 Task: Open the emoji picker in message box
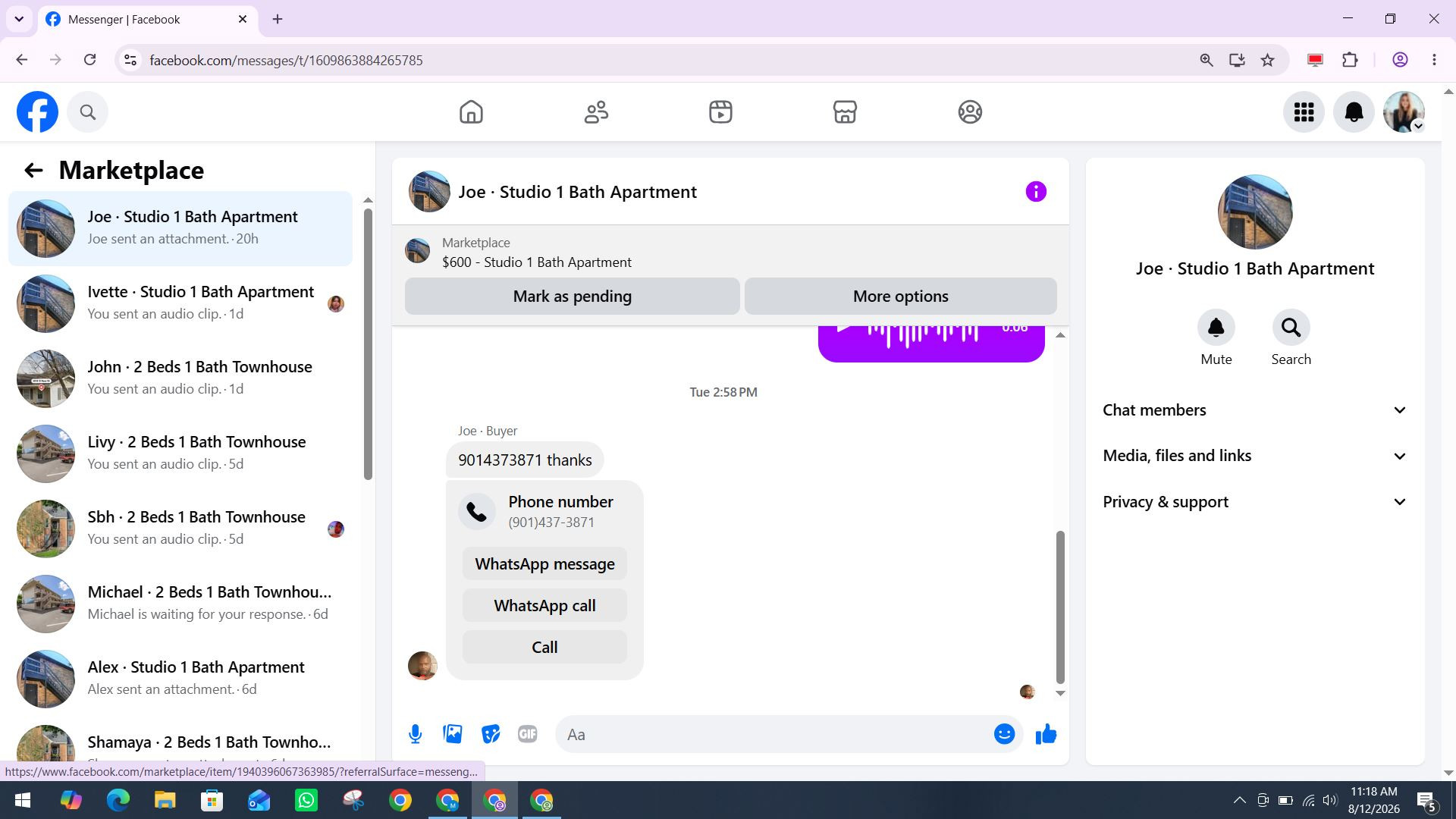coord(1004,734)
